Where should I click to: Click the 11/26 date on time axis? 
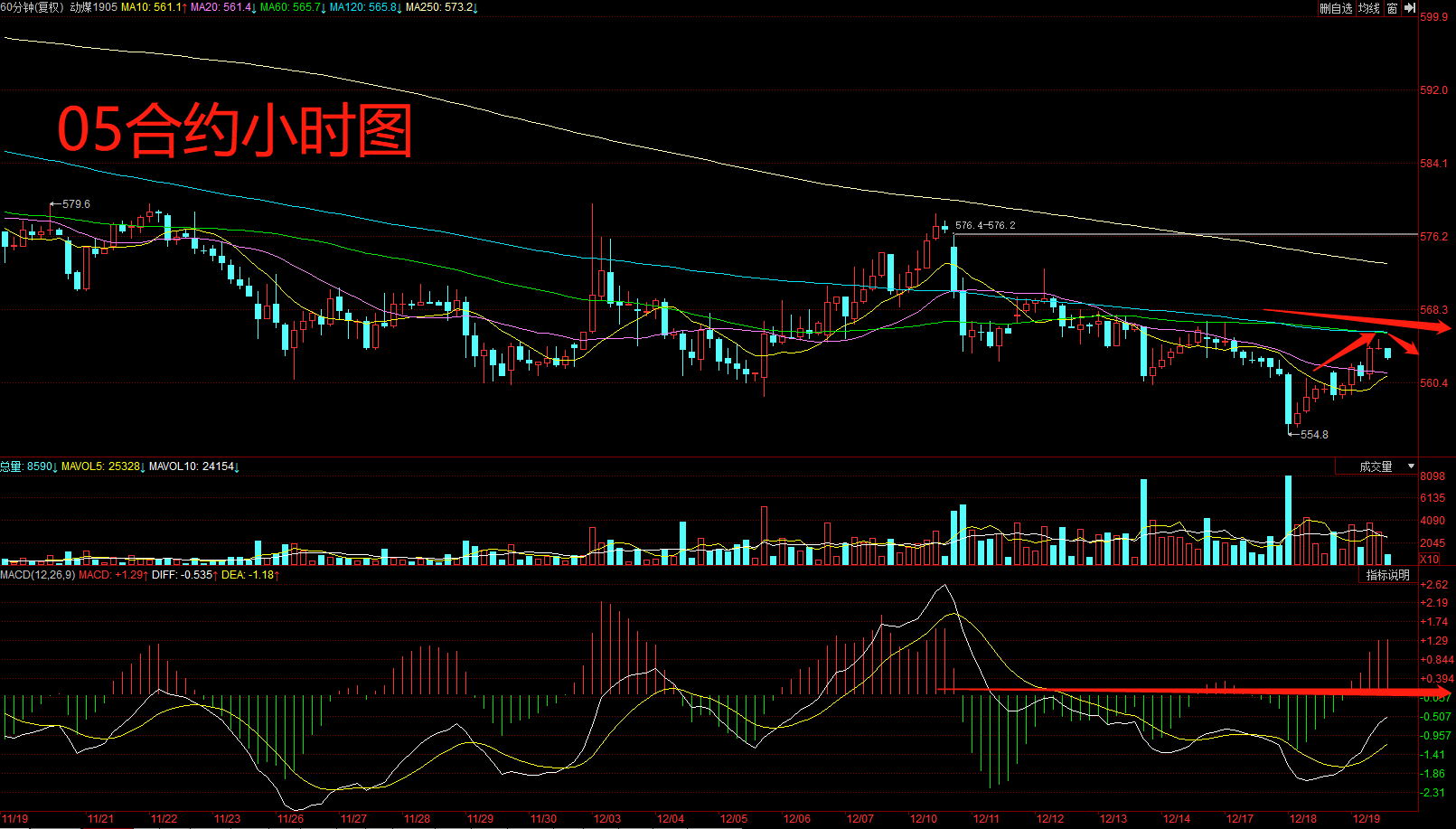pos(290,819)
